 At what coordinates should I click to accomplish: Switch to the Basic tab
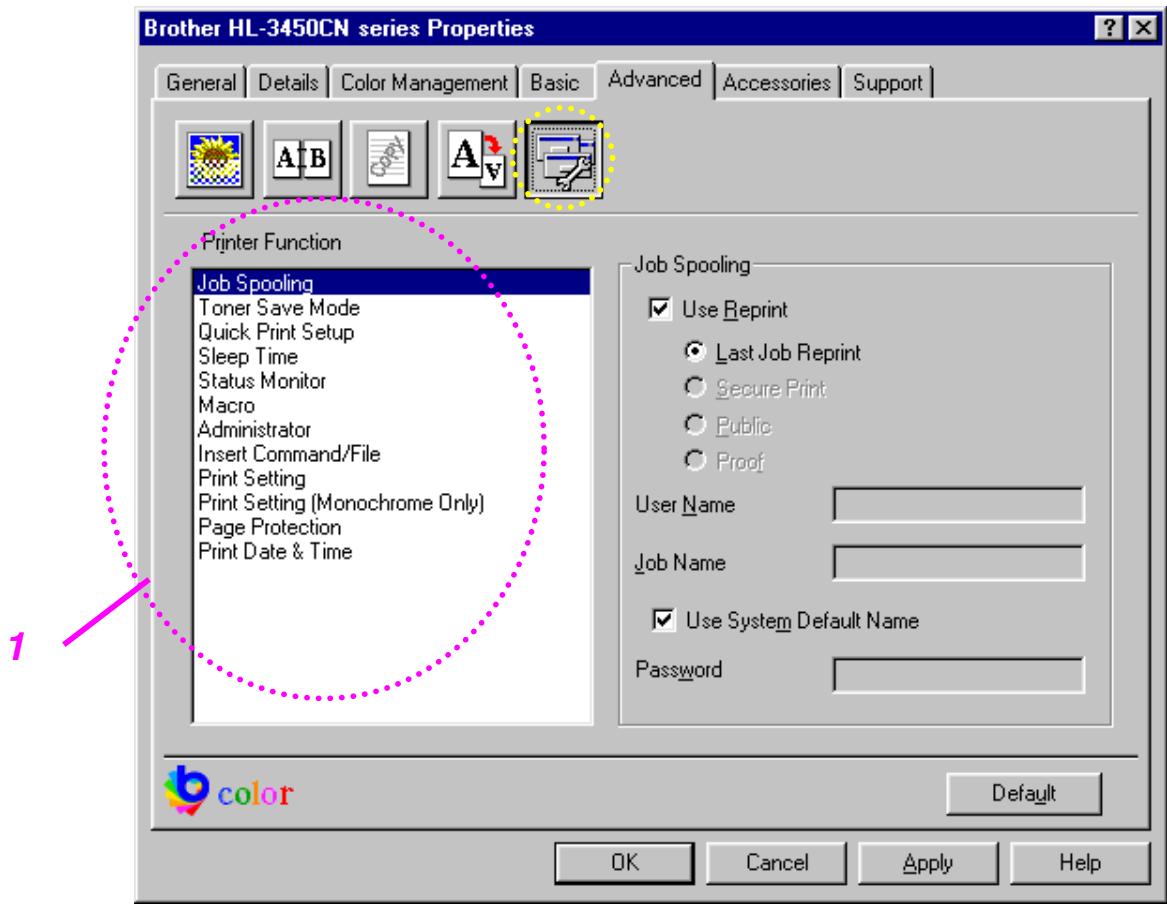tap(554, 83)
